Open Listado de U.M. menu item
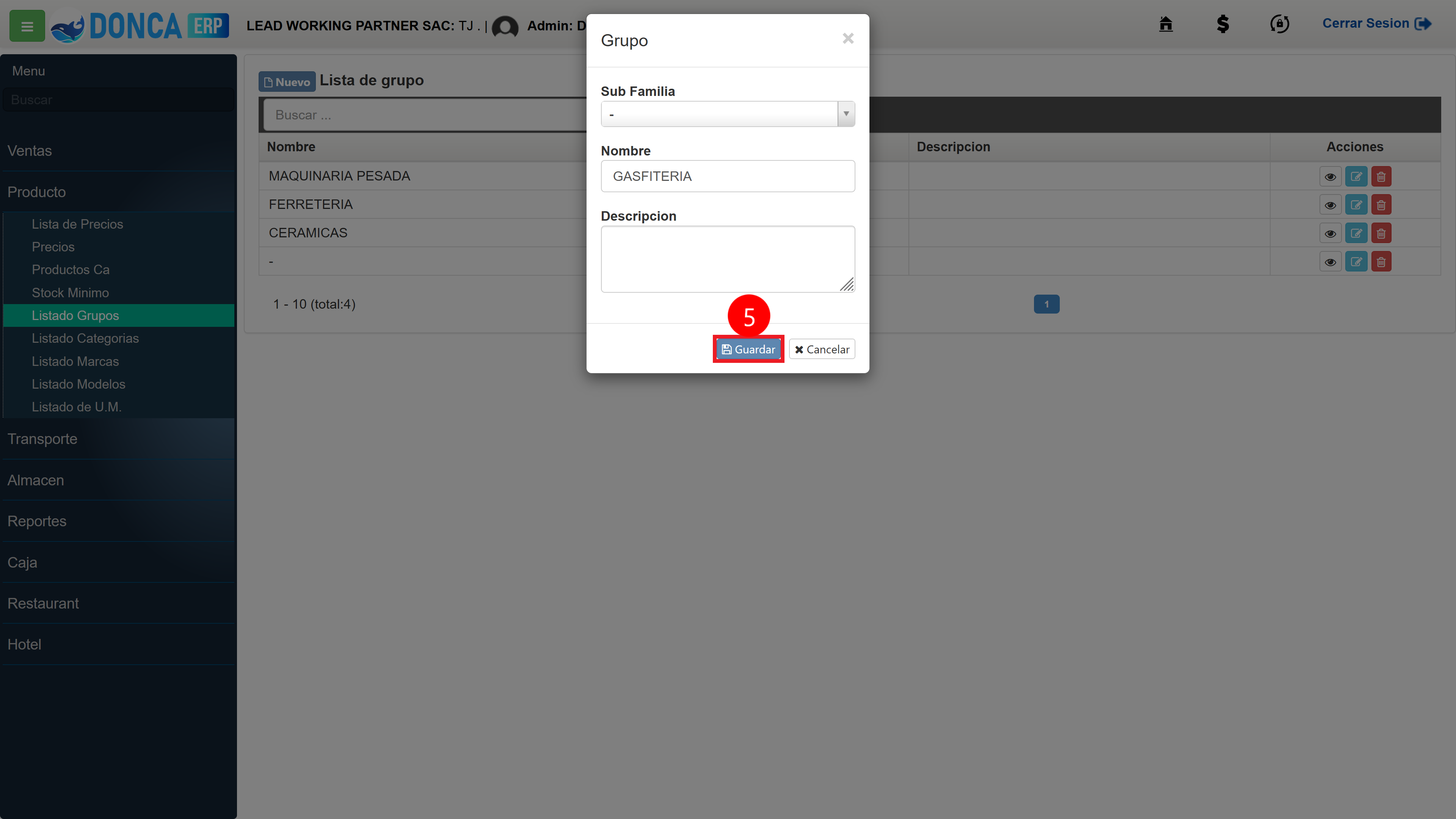 [118, 407]
